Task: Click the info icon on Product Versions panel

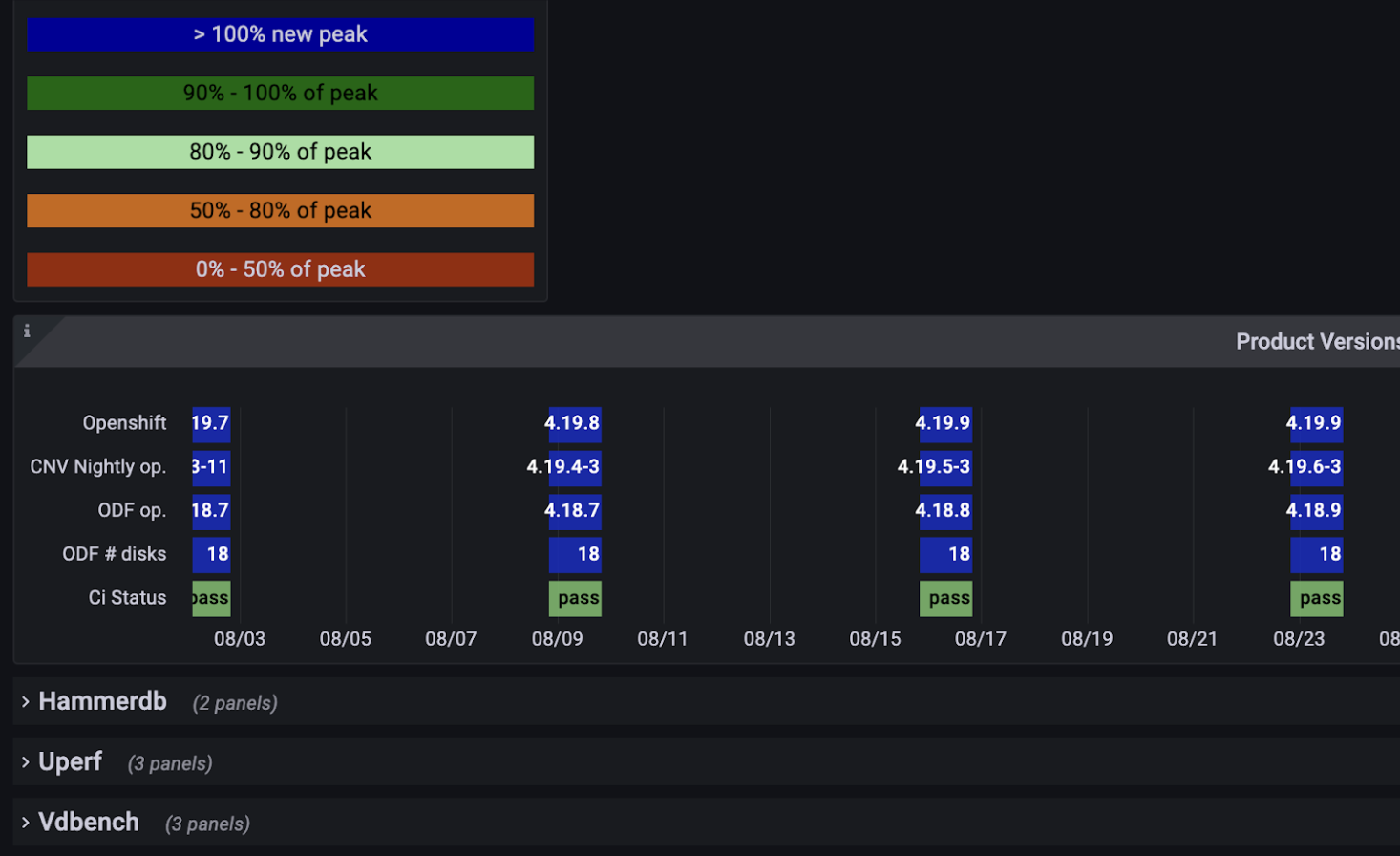Action: pyautogui.click(x=27, y=331)
